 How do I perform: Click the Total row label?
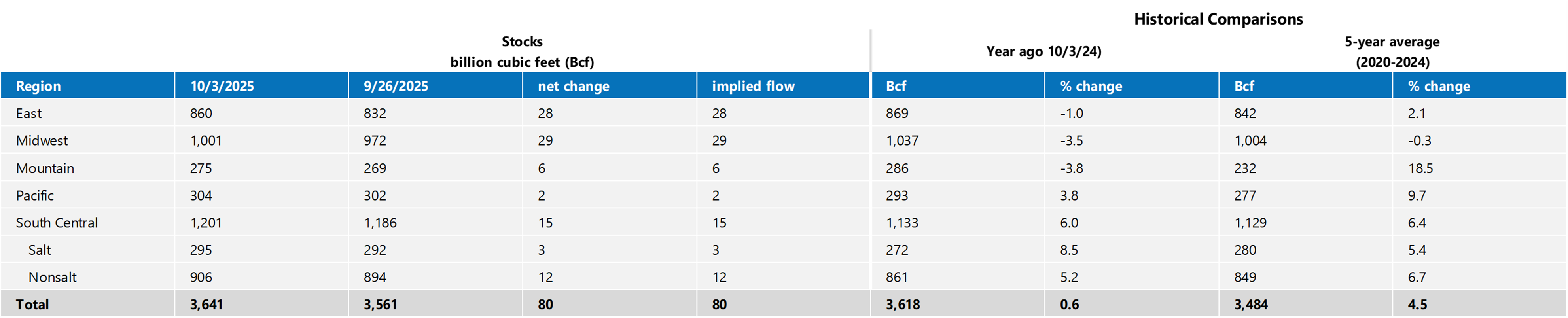point(32,305)
